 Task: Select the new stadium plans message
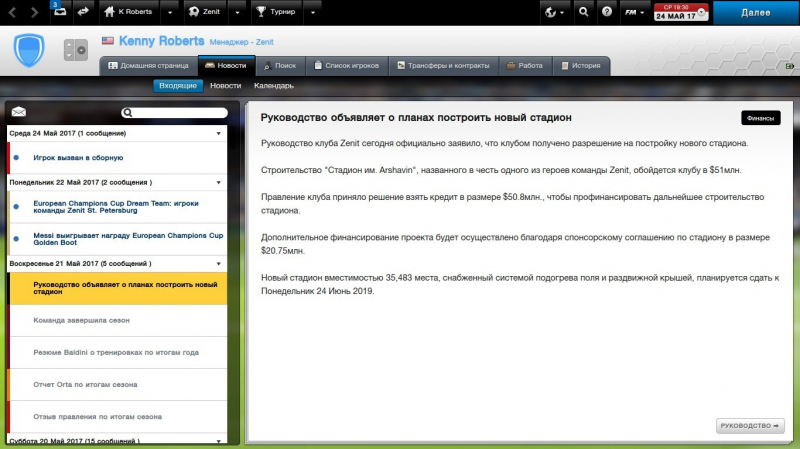pyautogui.click(x=117, y=288)
